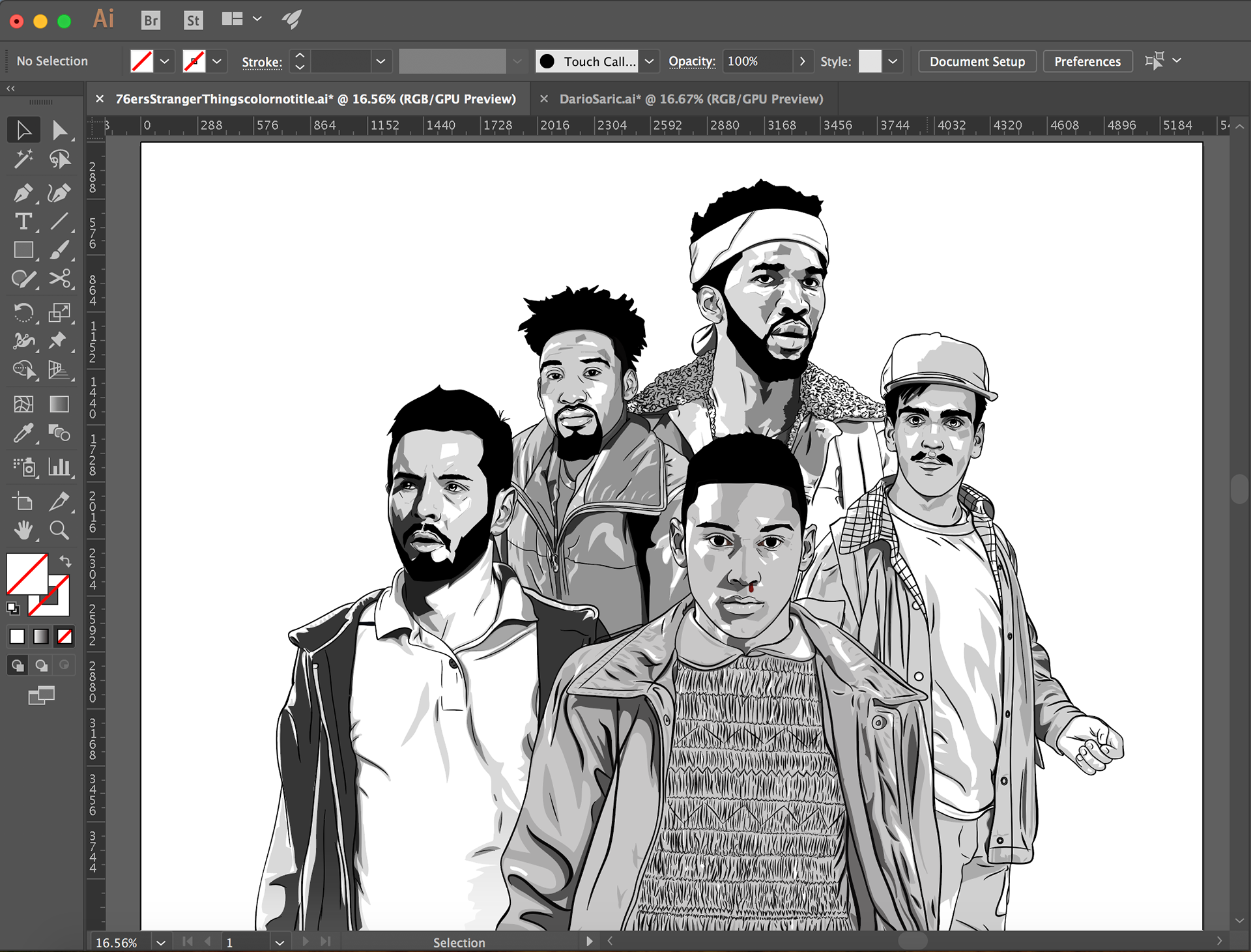
Task: Pick the Scissors tool
Action: (x=59, y=279)
